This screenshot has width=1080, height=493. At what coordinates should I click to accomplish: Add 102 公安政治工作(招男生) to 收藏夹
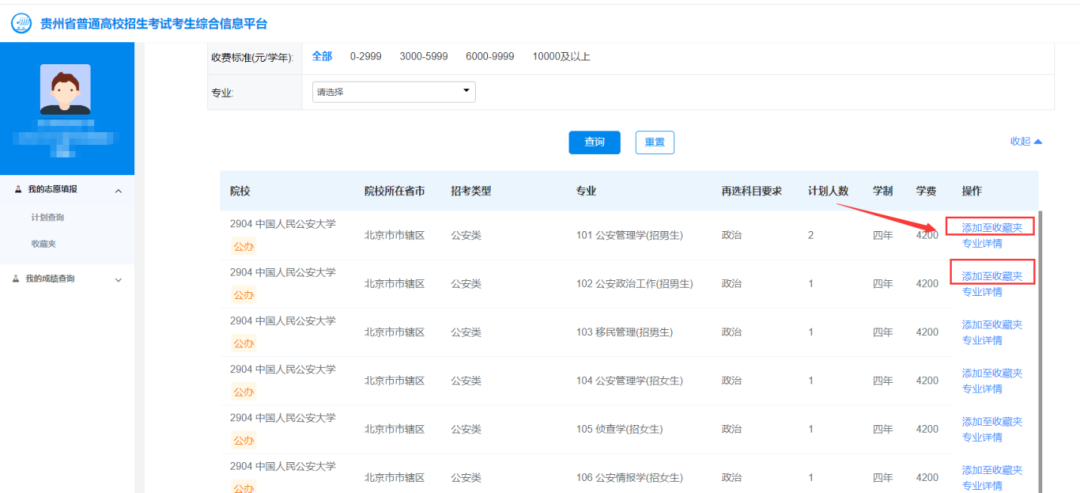click(992, 276)
